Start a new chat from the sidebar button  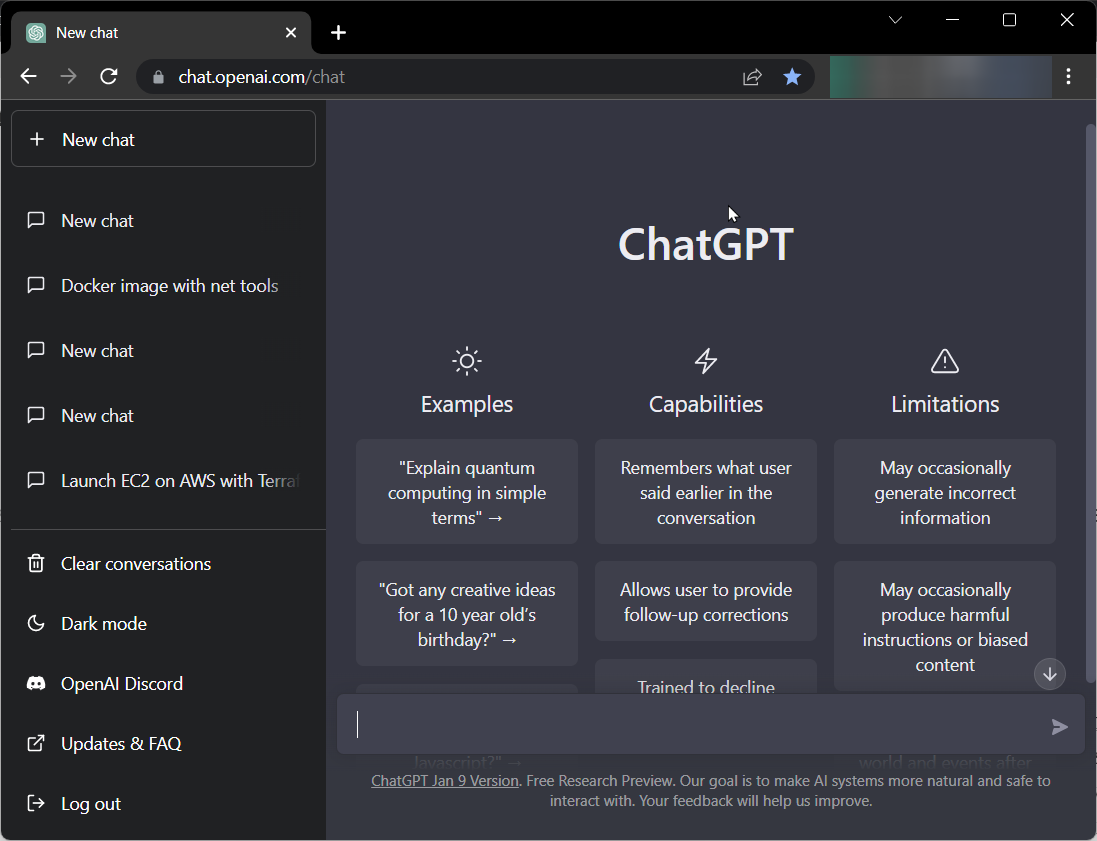click(x=164, y=139)
